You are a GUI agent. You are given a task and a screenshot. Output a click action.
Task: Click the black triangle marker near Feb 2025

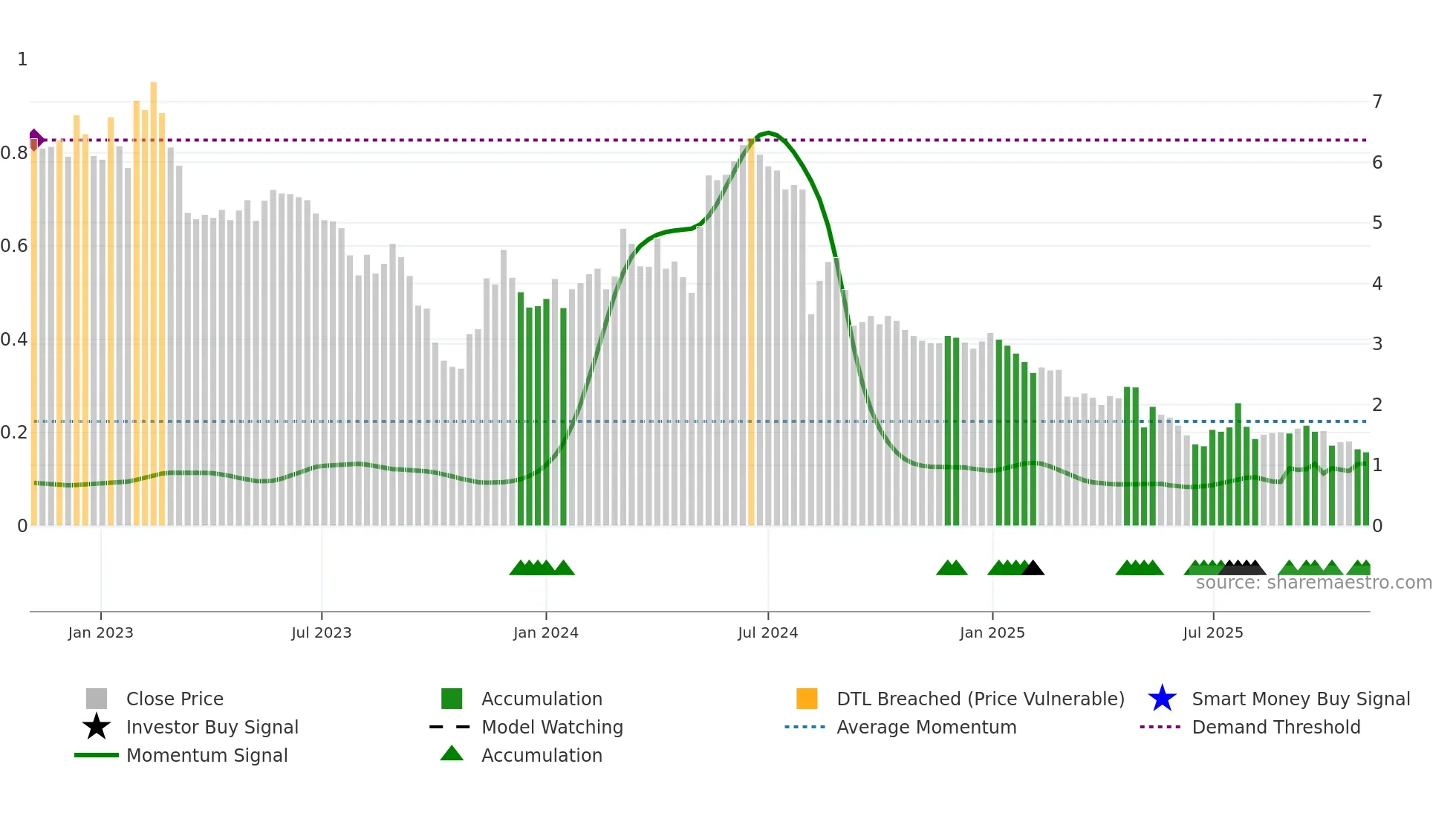pos(1033,569)
